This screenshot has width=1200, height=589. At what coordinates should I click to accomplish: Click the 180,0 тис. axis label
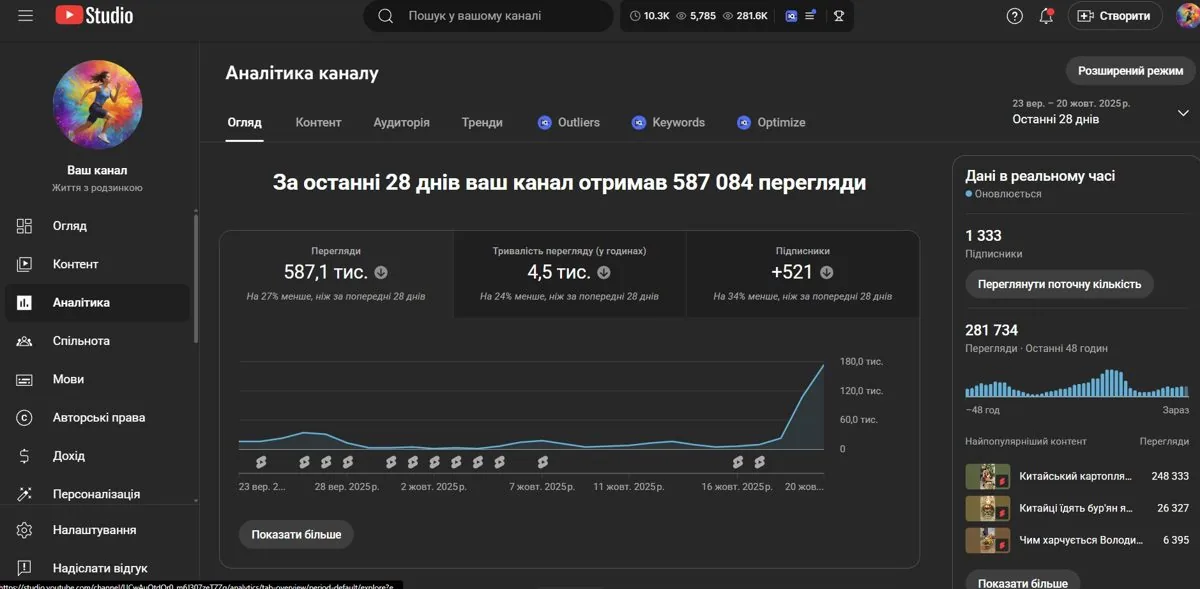point(861,361)
